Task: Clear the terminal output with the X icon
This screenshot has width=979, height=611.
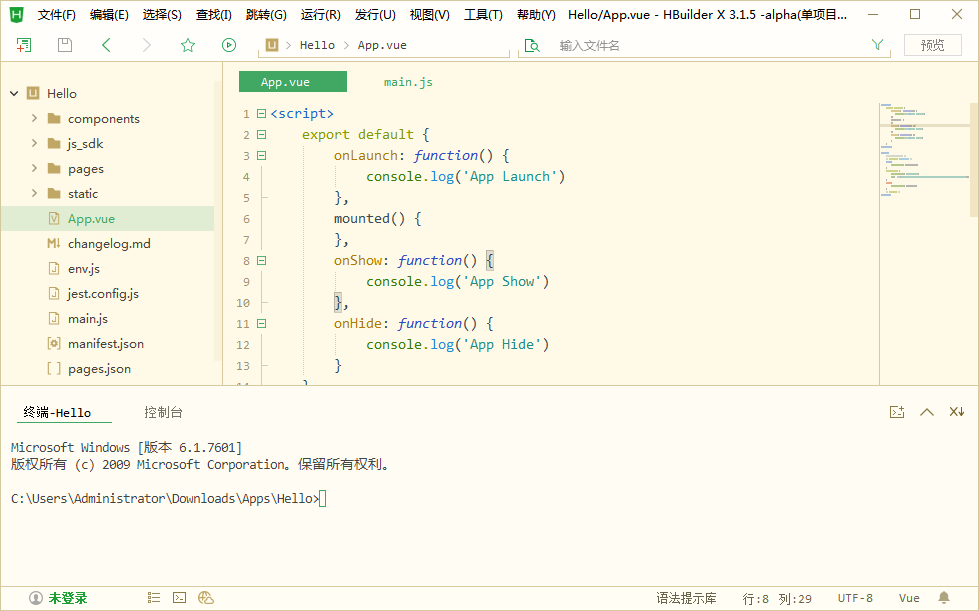Action: pyautogui.click(x=956, y=411)
